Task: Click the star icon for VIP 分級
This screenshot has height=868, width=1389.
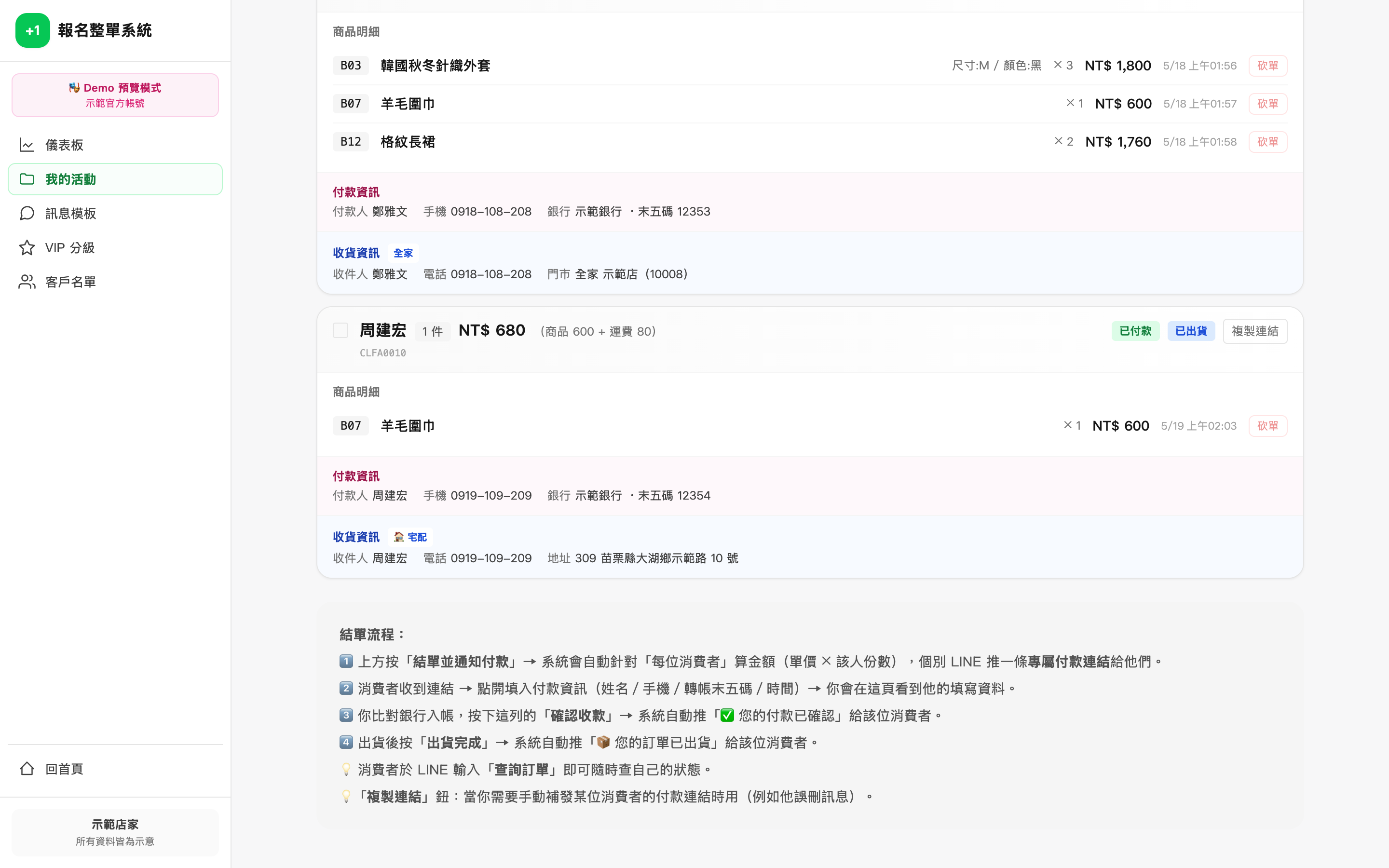Action: [27, 247]
